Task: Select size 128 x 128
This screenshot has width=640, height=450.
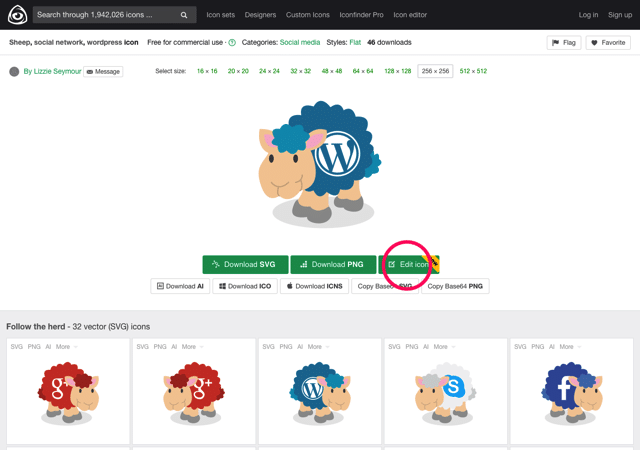Action: [398, 71]
